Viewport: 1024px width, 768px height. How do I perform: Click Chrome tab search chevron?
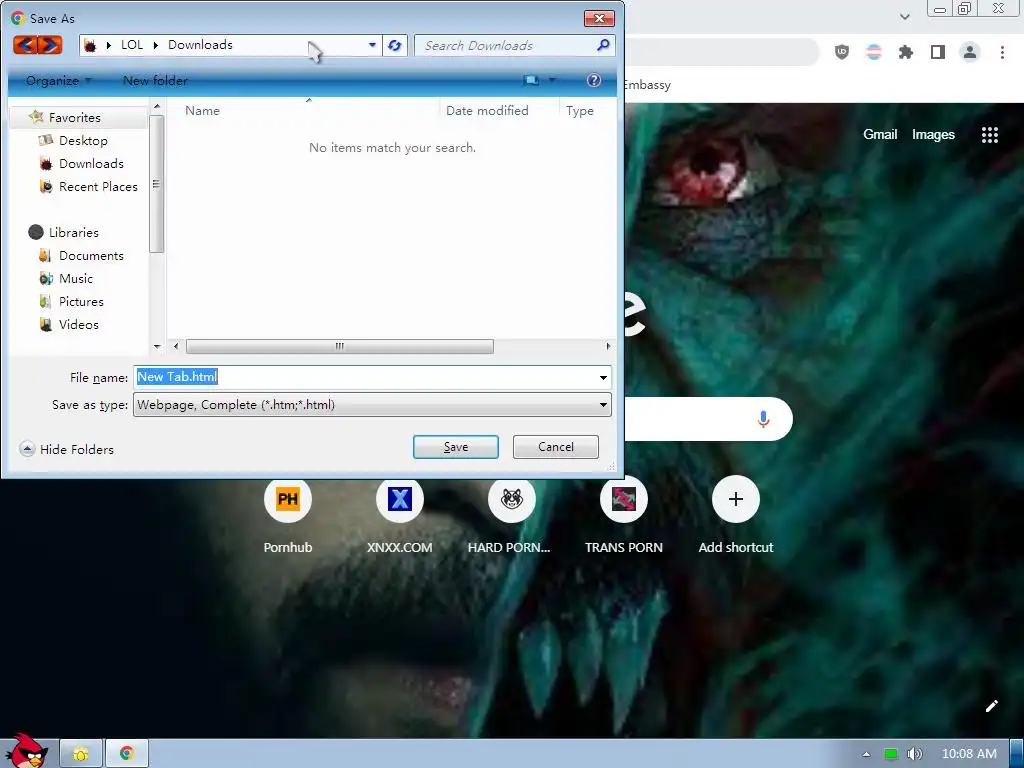(904, 17)
